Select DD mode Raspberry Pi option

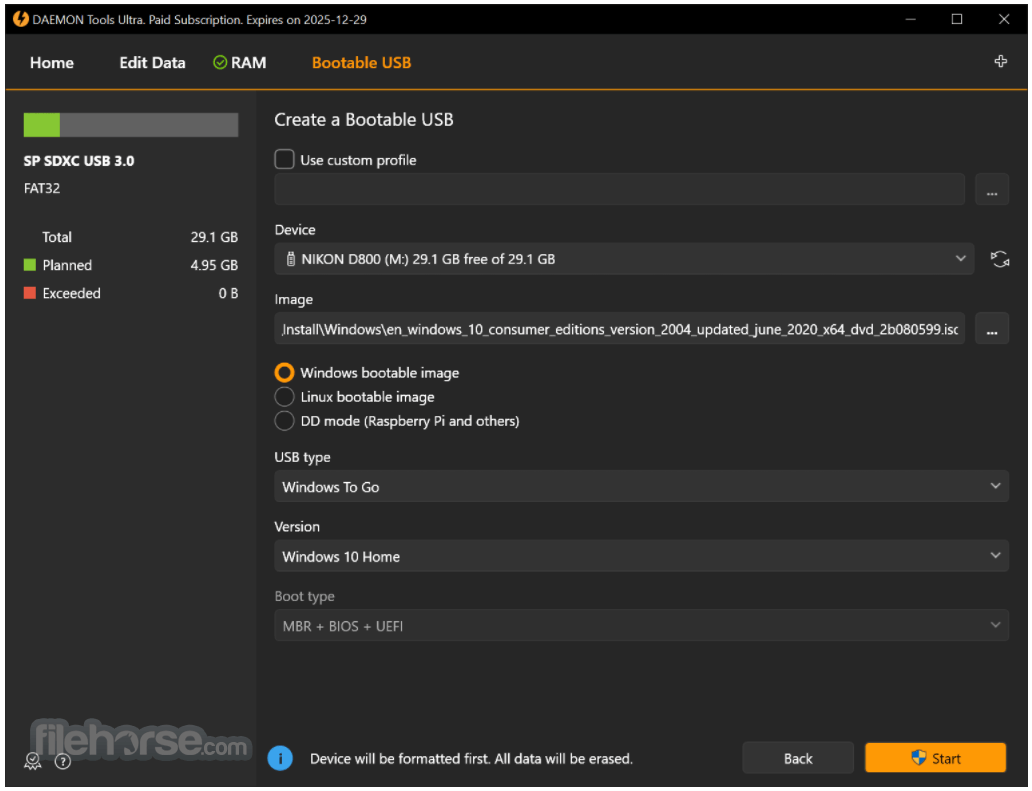284,421
